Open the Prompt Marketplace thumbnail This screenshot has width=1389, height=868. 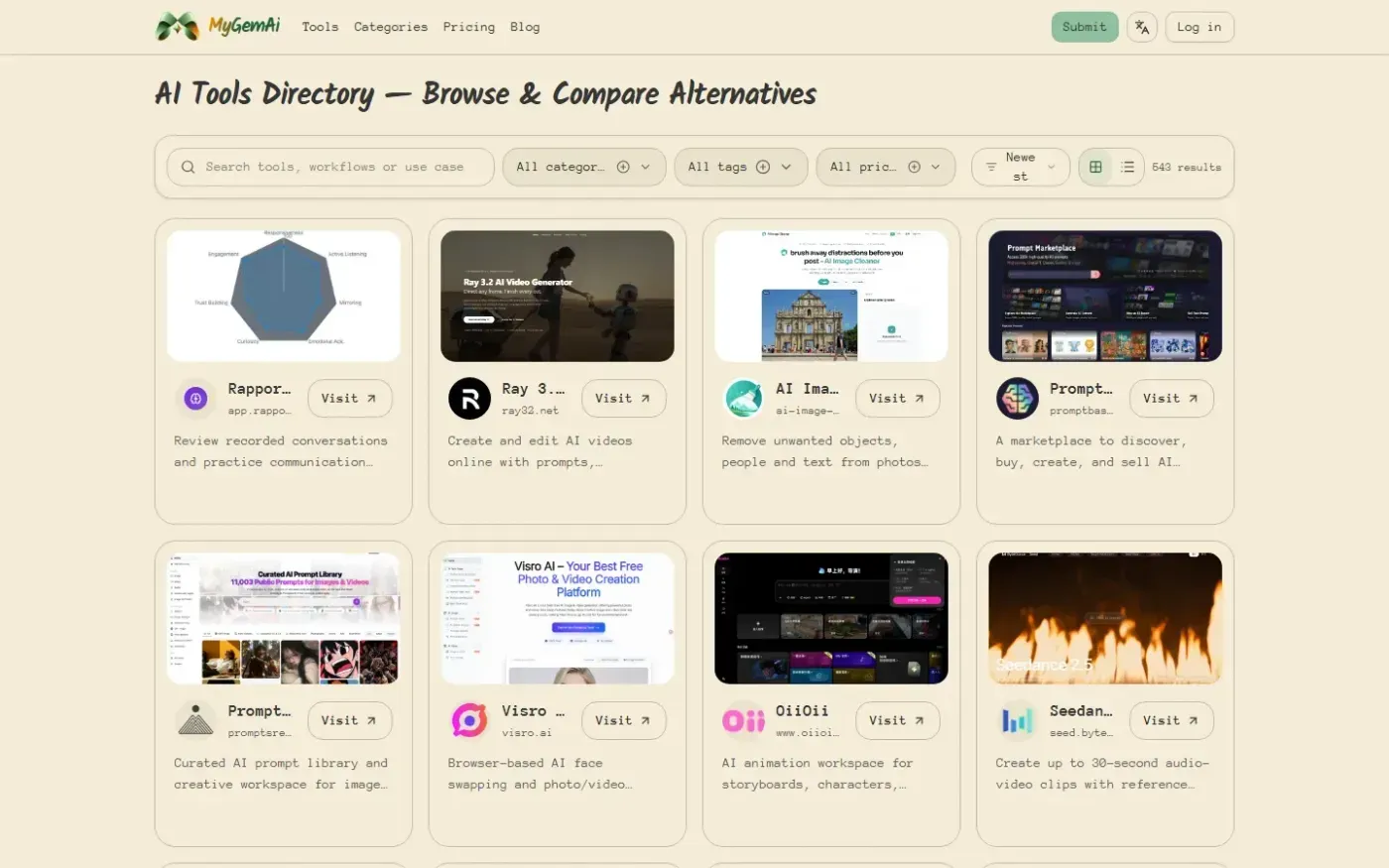[1105, 296]
